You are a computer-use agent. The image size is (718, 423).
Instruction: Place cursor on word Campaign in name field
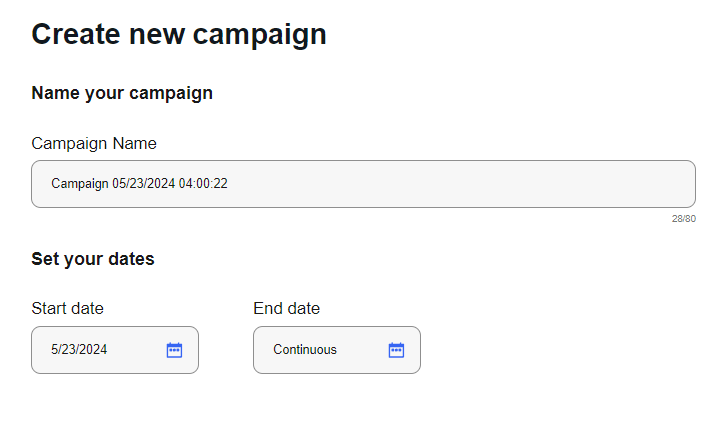click(x=80, y=184)
